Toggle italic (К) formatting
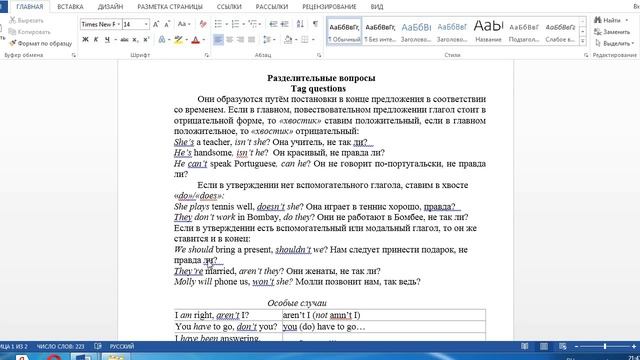 (x=96, y=40)
